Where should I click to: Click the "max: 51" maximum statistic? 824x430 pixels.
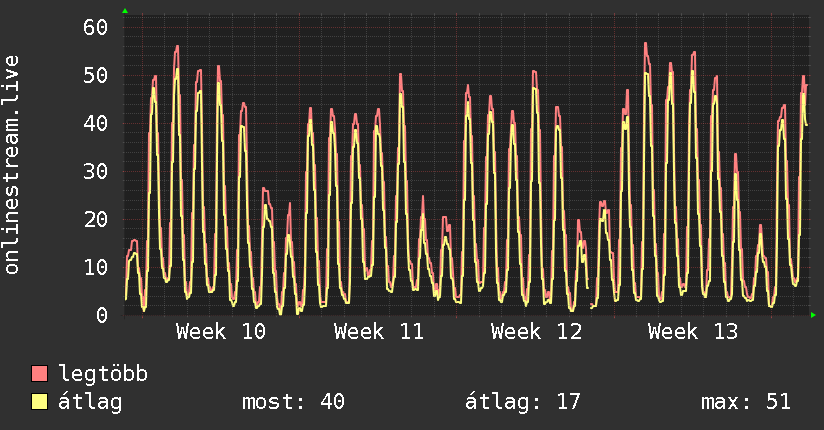pos(746,402)
